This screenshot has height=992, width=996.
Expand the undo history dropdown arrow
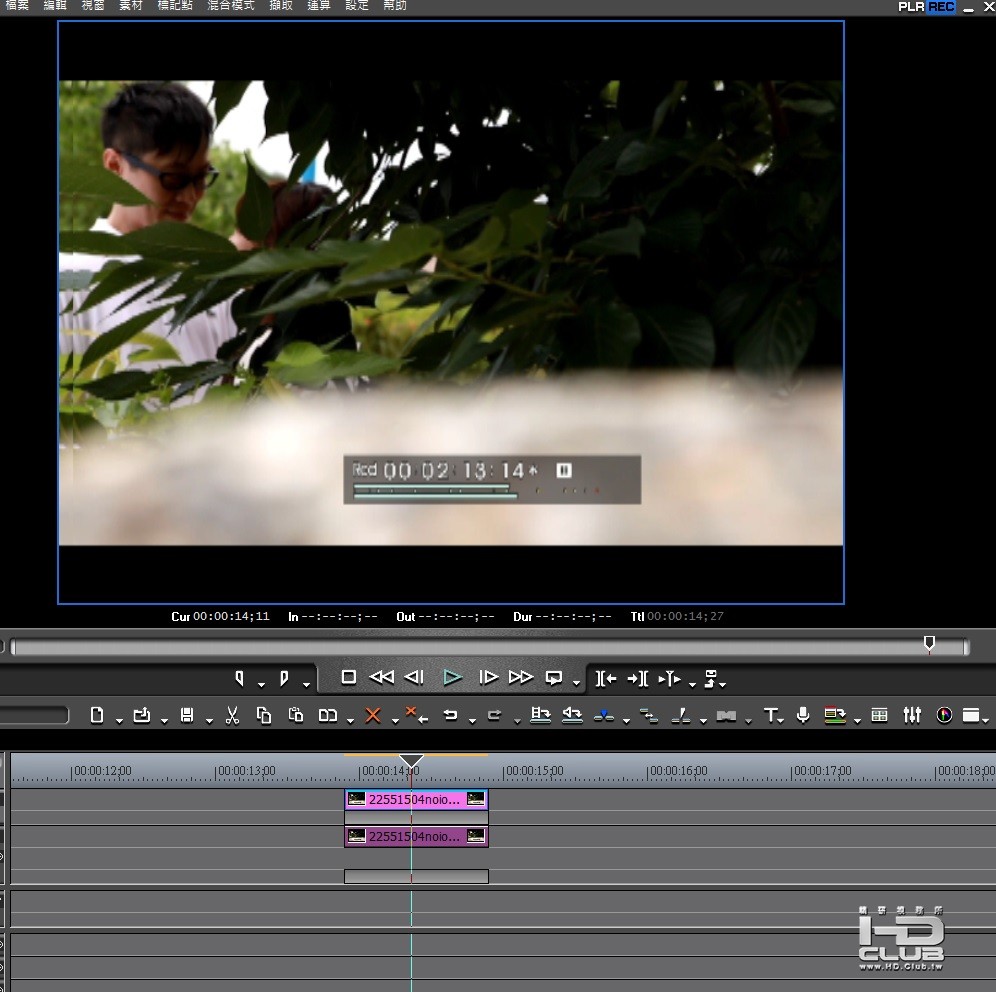[x=472, y=720]
